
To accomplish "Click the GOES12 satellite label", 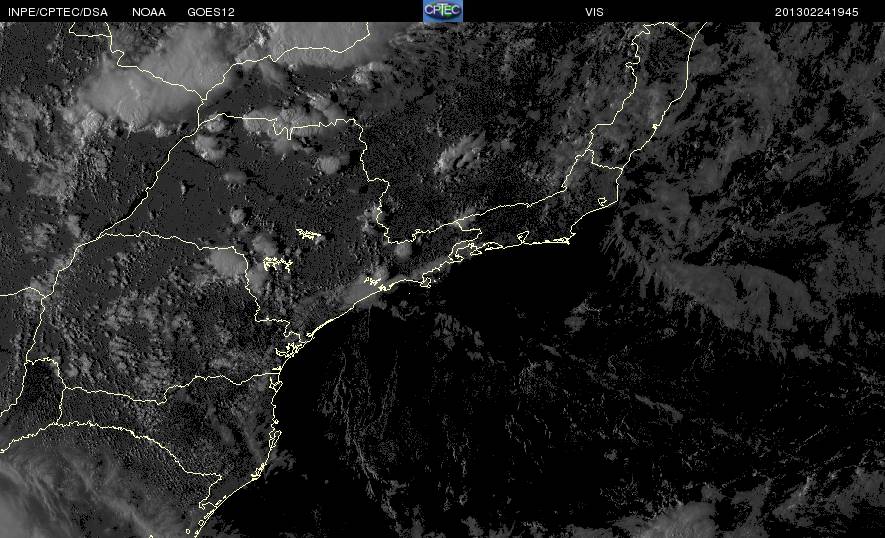I will click(211, 12).
